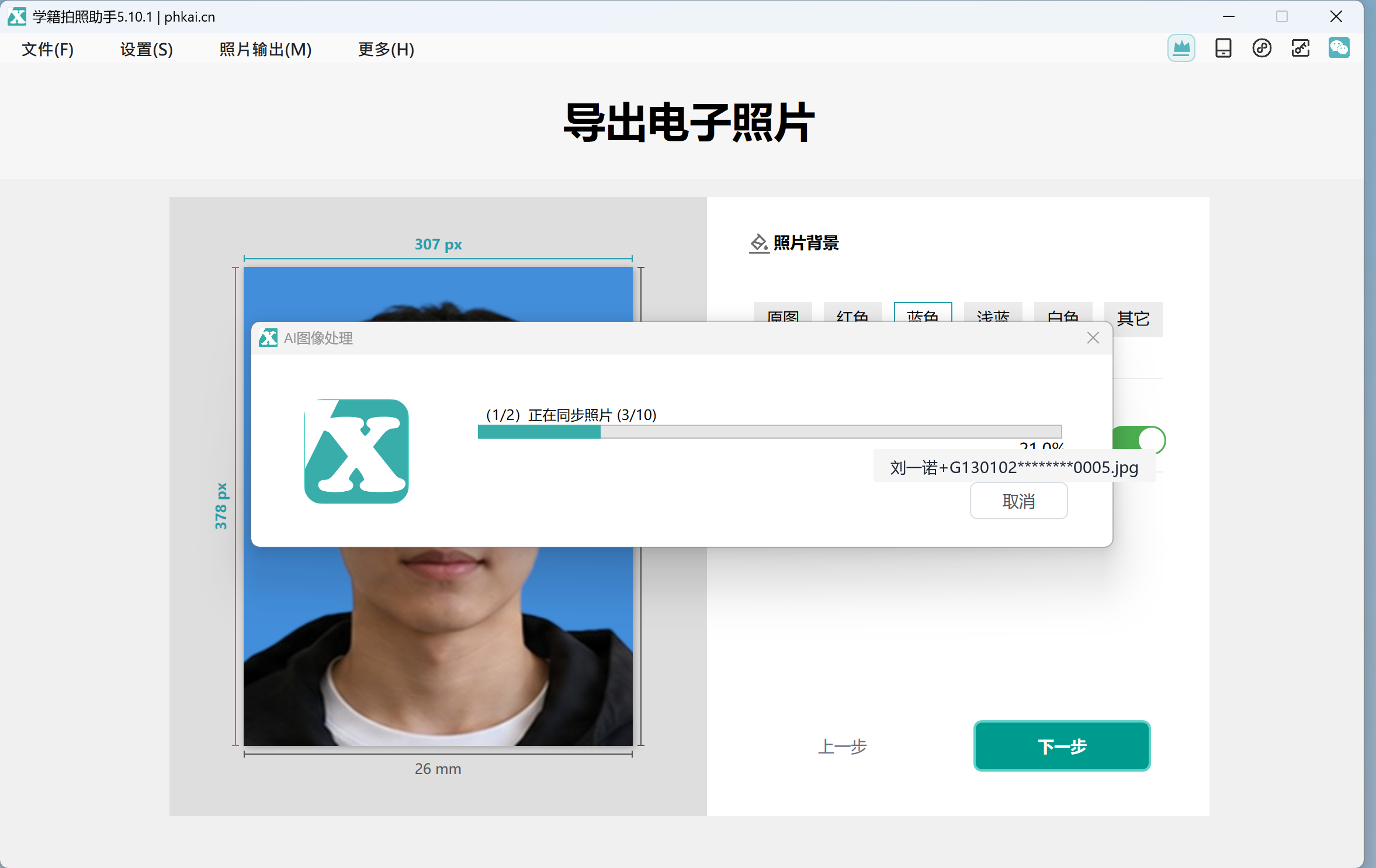
Task: Open the image link icon in toolbar
Action: pos(1300,48)
